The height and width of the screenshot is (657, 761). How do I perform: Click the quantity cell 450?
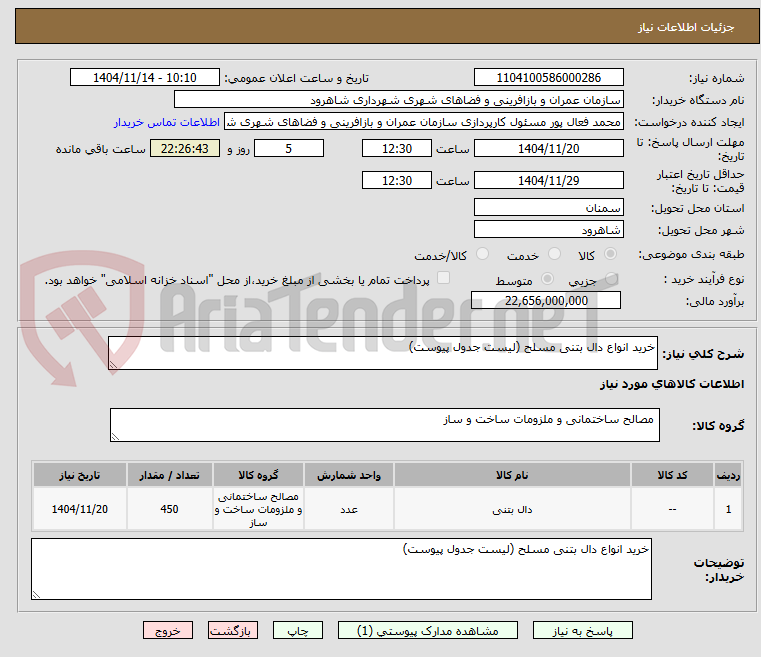tap(169, 509)
